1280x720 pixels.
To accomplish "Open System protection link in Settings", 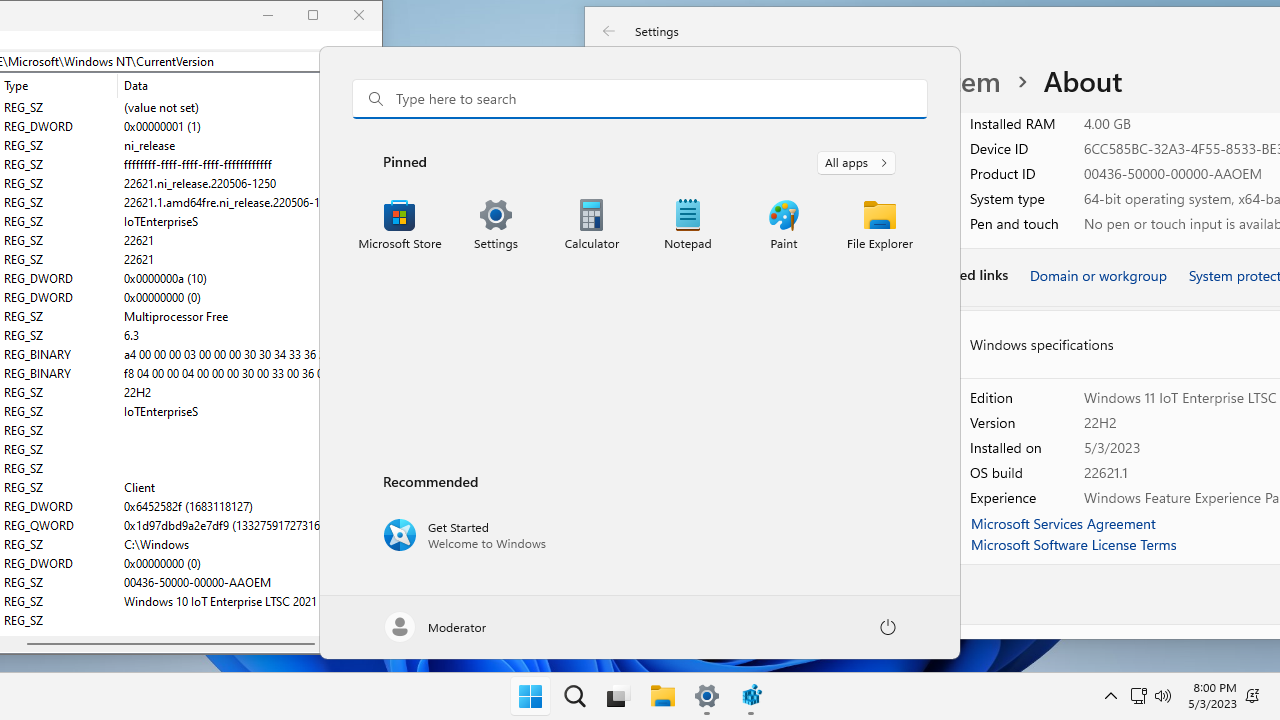I will coord(1234,276).
